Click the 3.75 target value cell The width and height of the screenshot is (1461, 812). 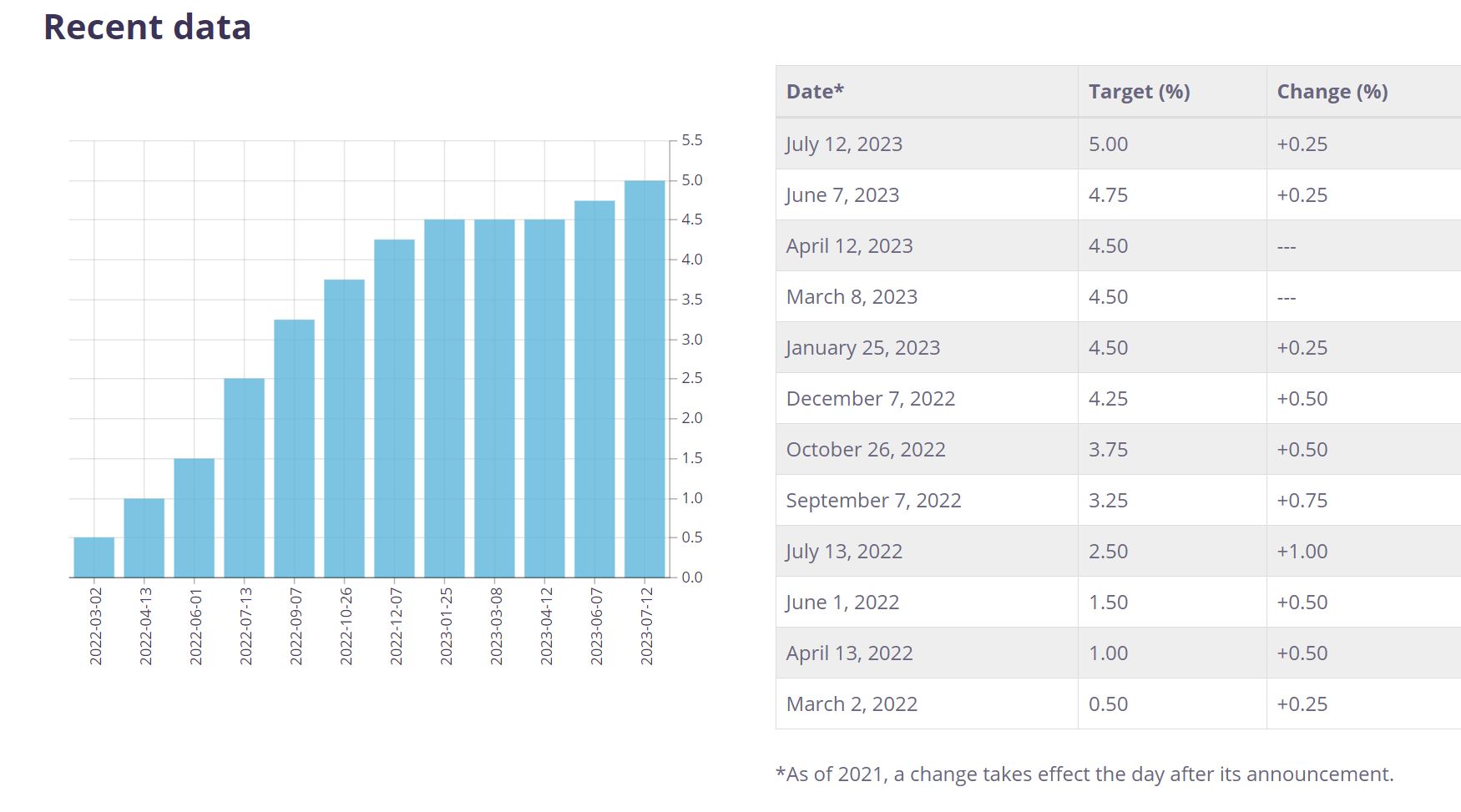(x=1172, y=449)
